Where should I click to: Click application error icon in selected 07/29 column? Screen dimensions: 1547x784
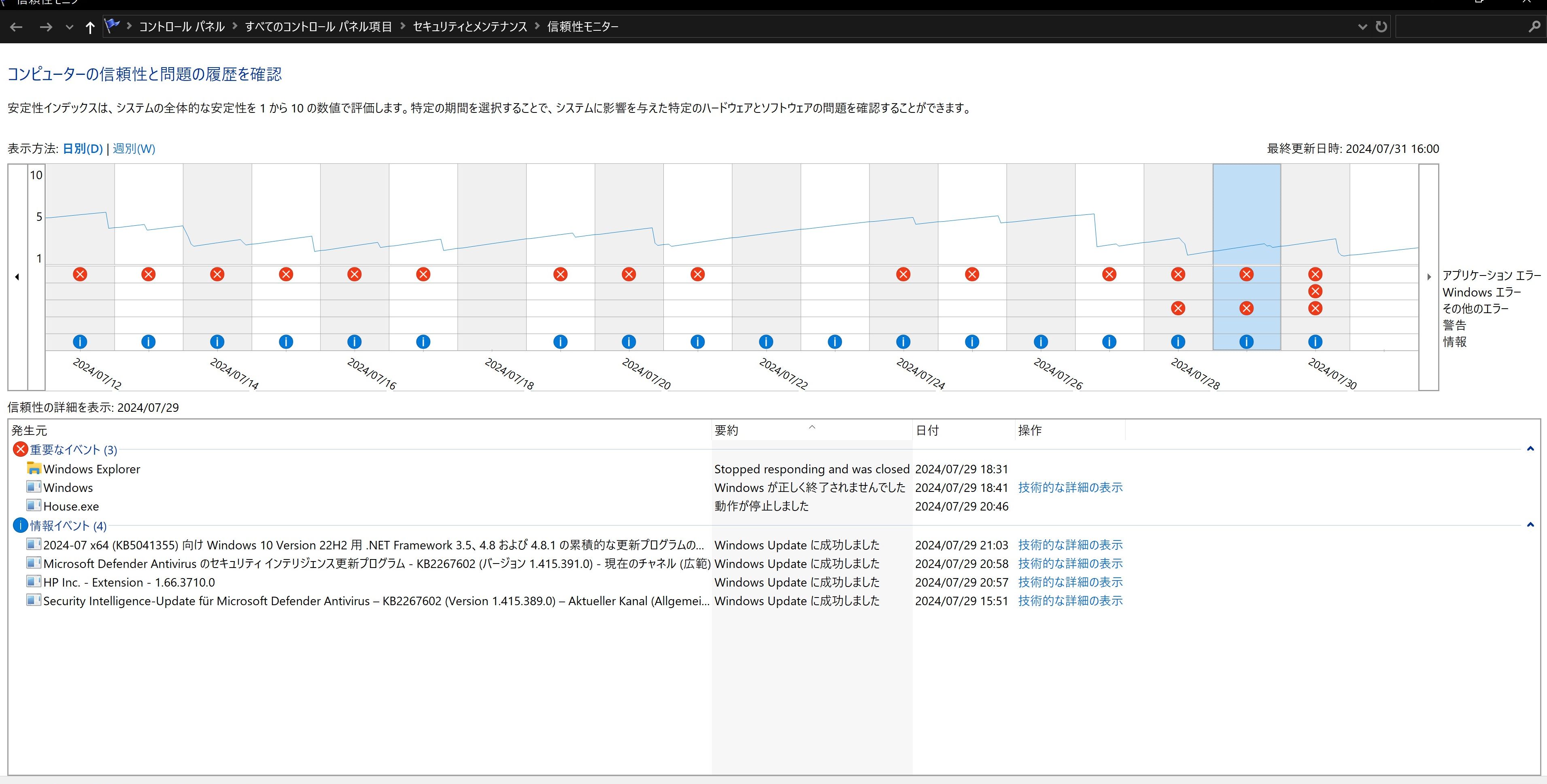tap(1247, 274)
